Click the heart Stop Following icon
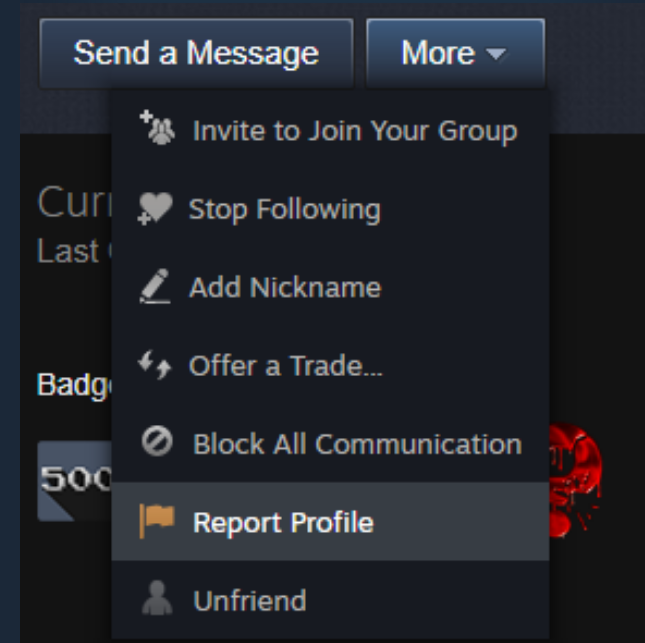The height and width of the screenshot is (643, 645). point(155,208)
